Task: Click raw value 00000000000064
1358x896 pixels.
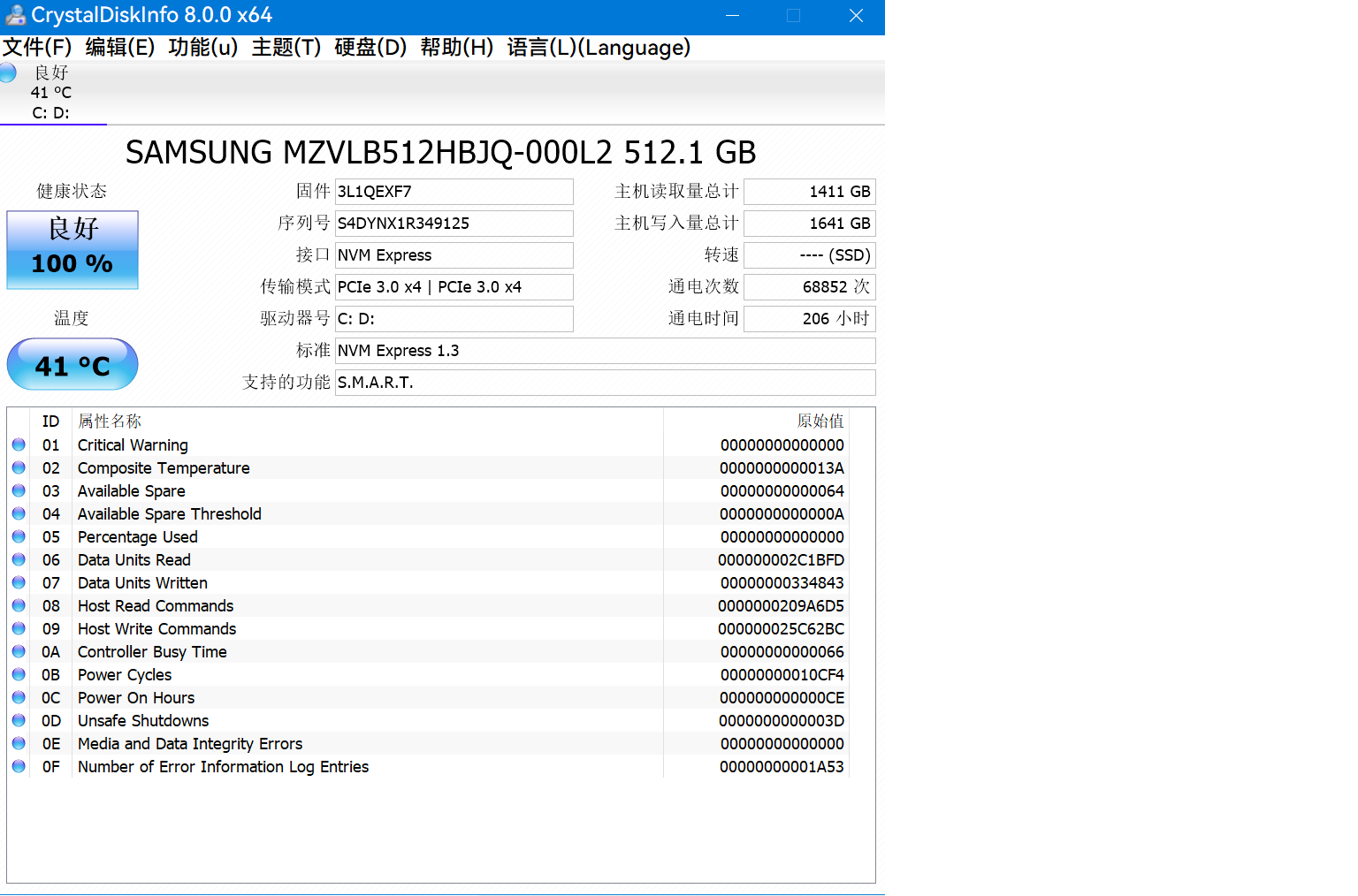Action: point(782,491)
